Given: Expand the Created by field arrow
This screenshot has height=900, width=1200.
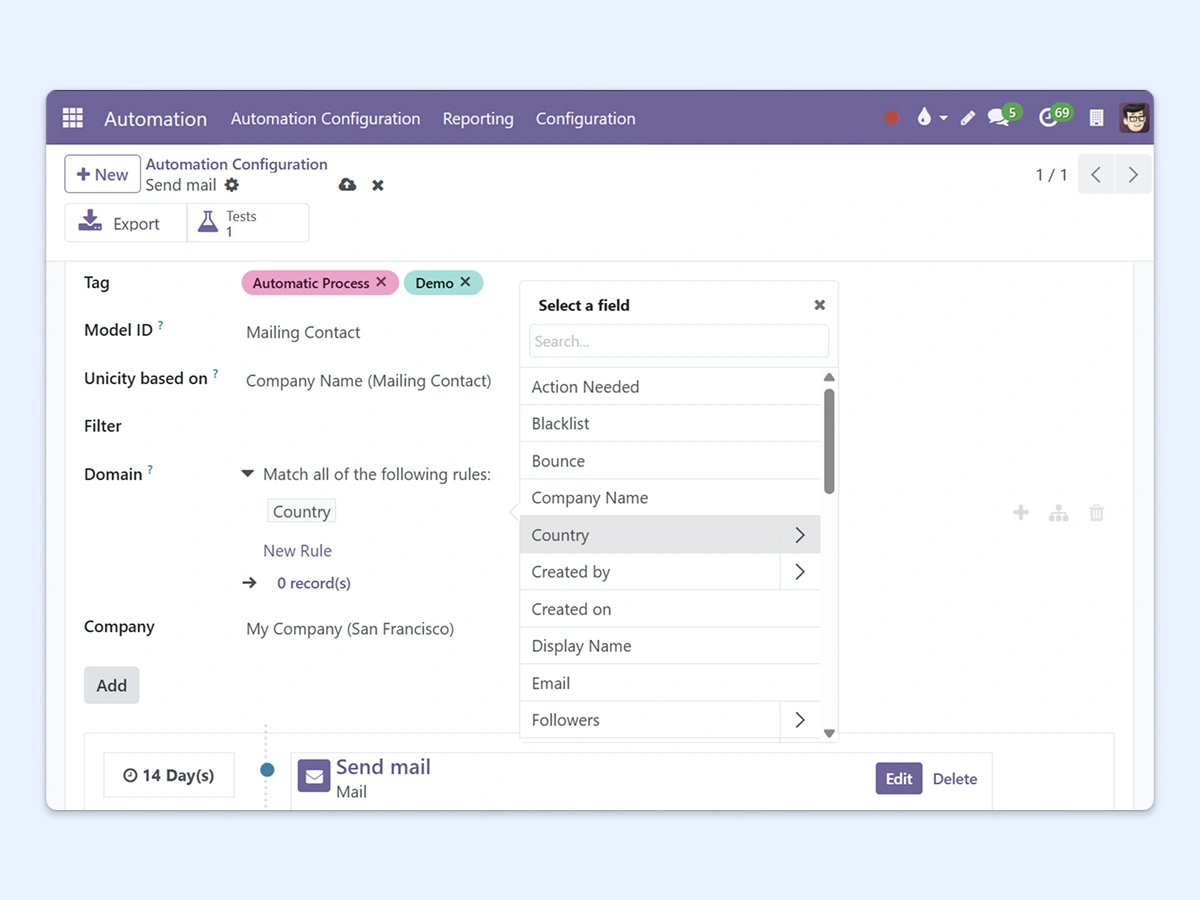Looking at the screenshot, I should [x=800, y=572].
